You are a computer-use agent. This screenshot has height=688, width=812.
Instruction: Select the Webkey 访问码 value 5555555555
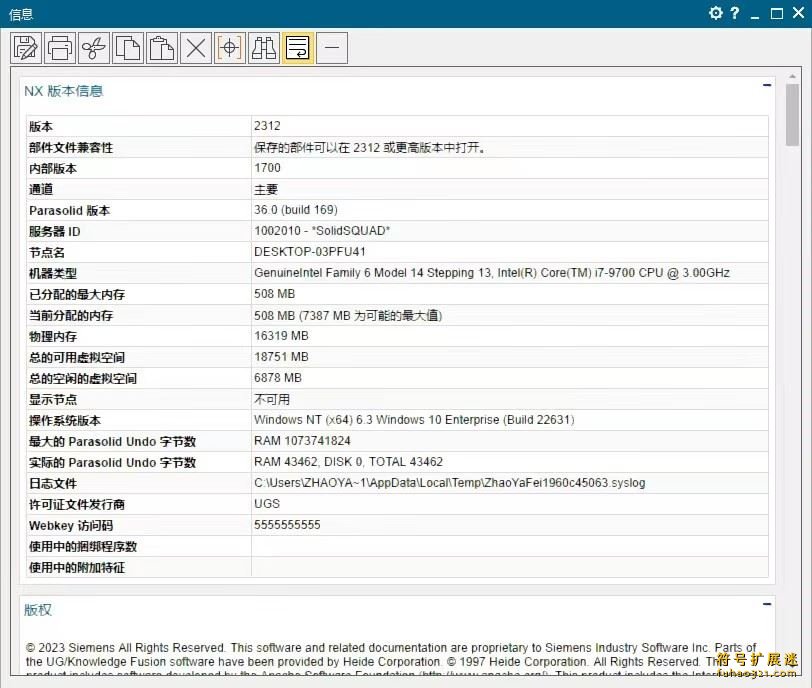pos(300,525)
